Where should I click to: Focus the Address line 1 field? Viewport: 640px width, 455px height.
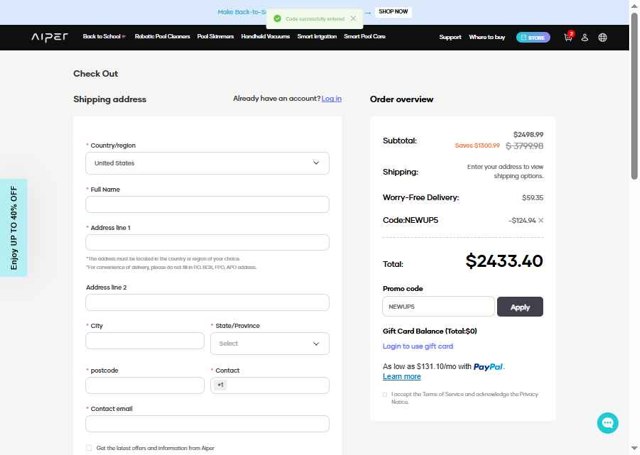[x=207, y=242]
